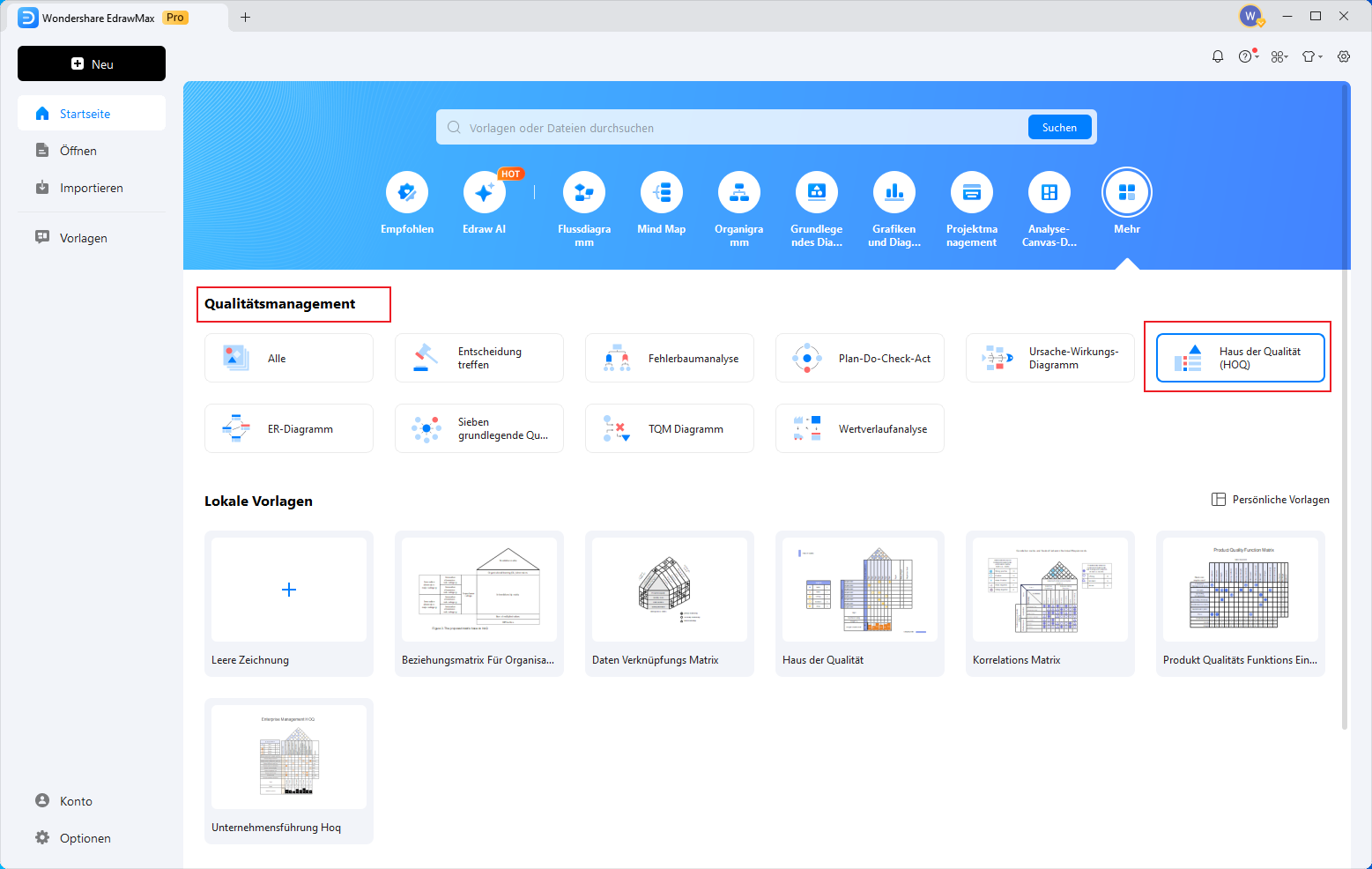Open Korrelations Matrix template

click(1050, 604)
